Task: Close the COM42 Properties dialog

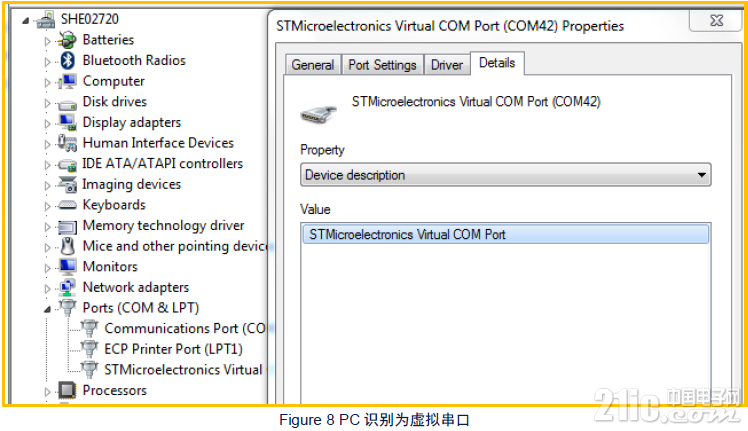Action: coord(716,20)
